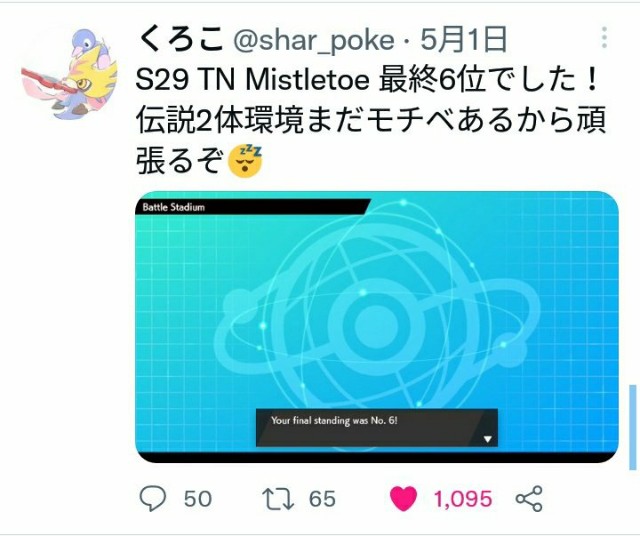Open the three-dot more options menu

pos(604,38)
